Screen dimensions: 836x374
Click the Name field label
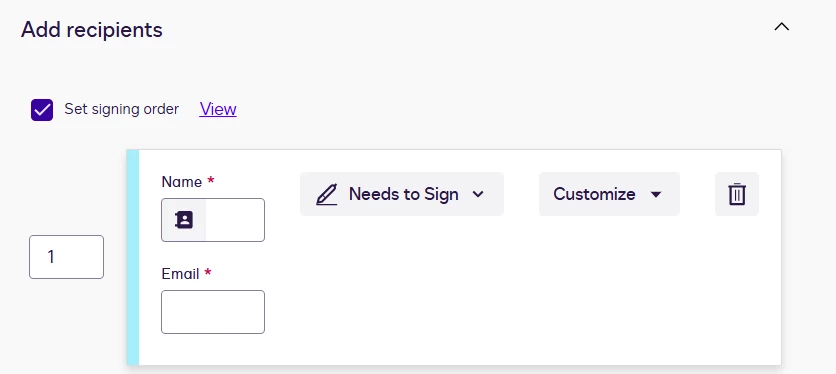coord(182,182)
